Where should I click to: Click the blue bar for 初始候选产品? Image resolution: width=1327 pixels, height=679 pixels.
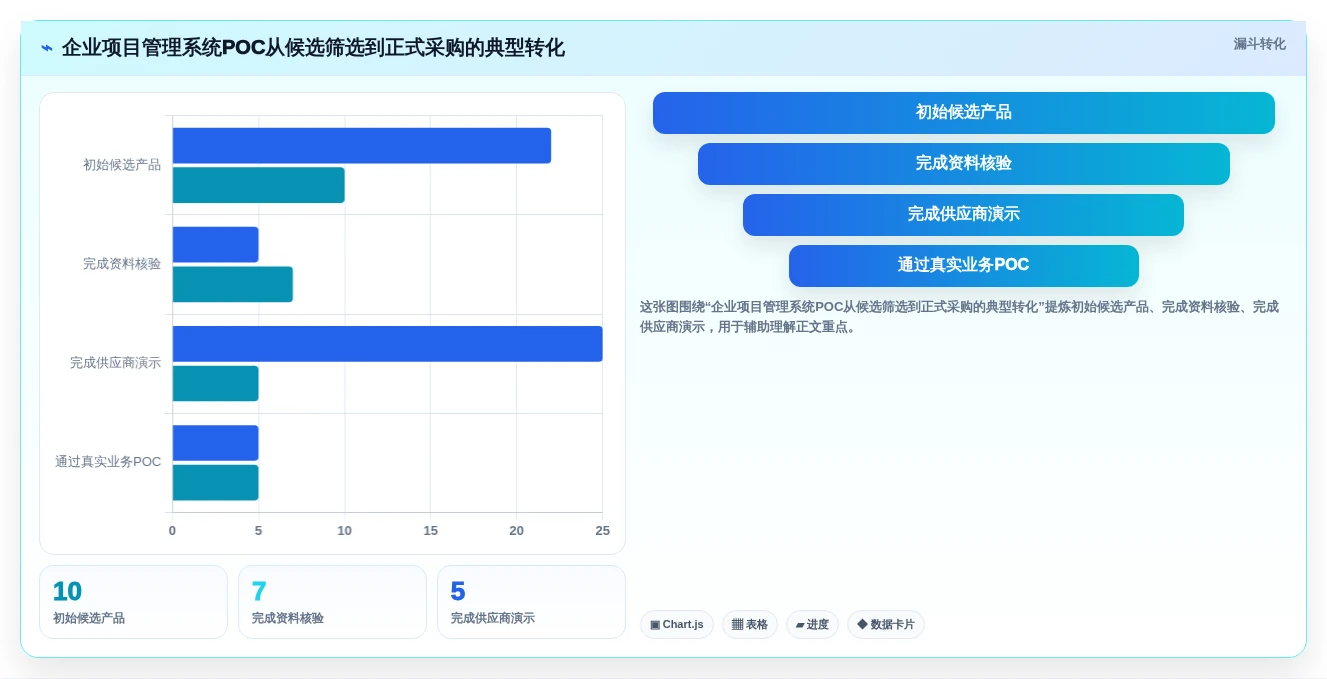(x=361, y=146)
